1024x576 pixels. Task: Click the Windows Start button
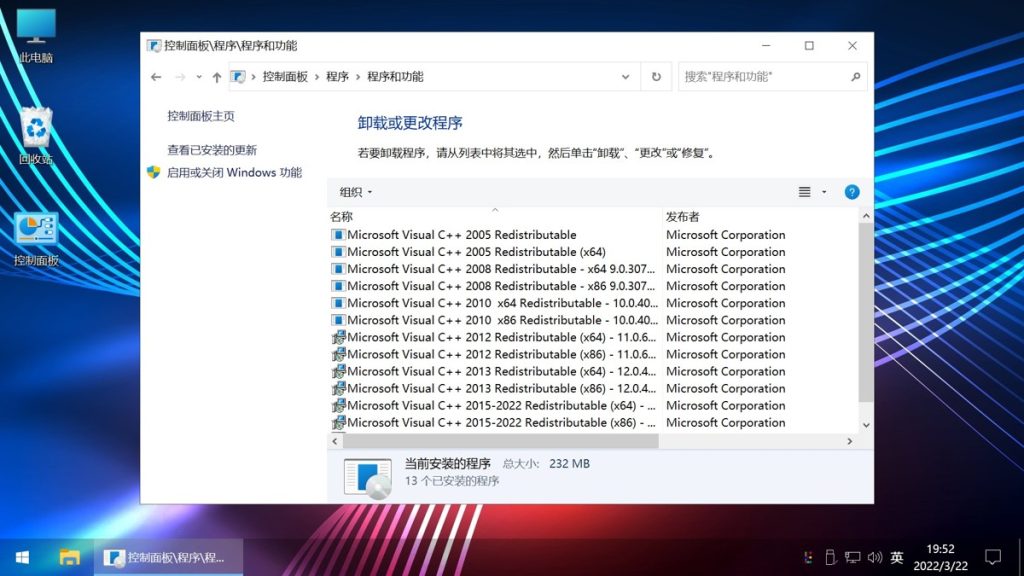22,557
